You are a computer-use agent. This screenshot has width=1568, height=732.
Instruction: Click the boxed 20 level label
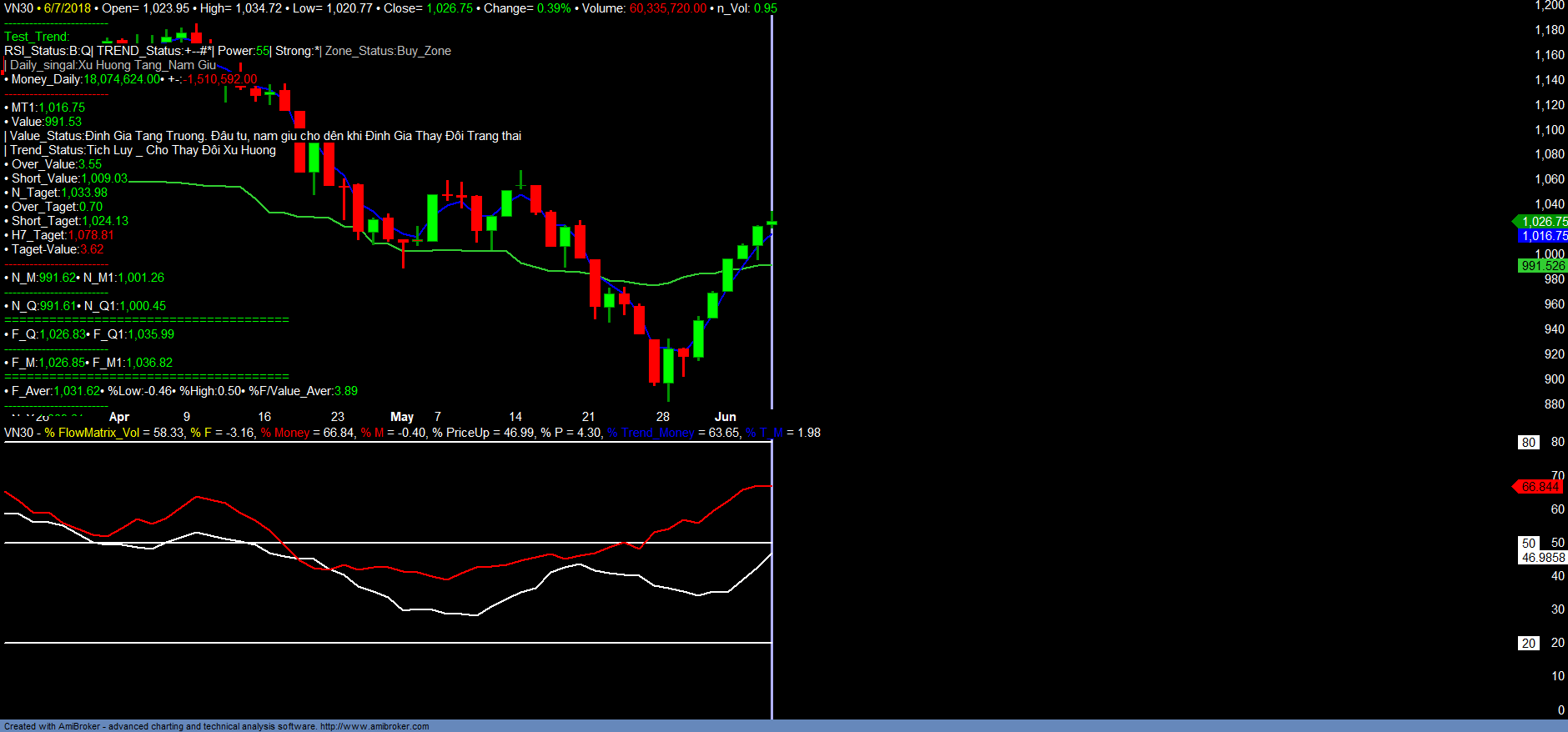click(1528, 644)
